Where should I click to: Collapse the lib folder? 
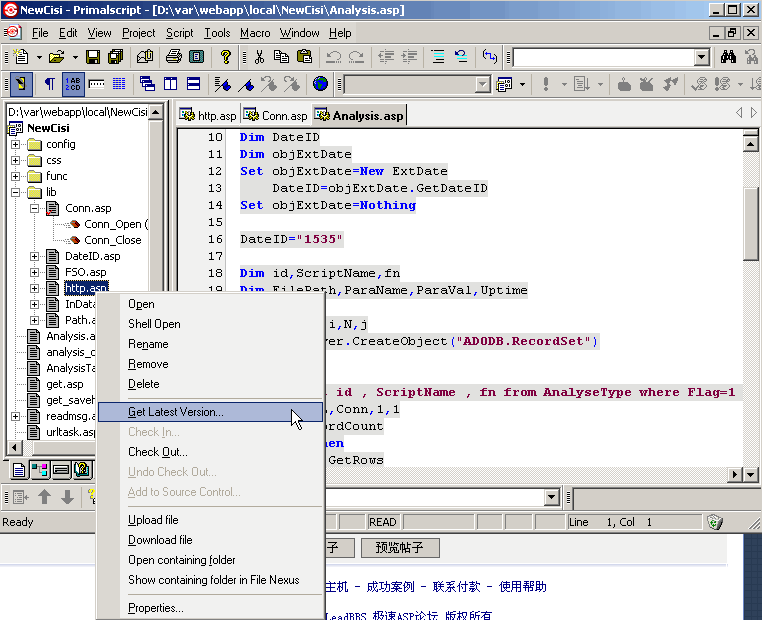(16, 192)
